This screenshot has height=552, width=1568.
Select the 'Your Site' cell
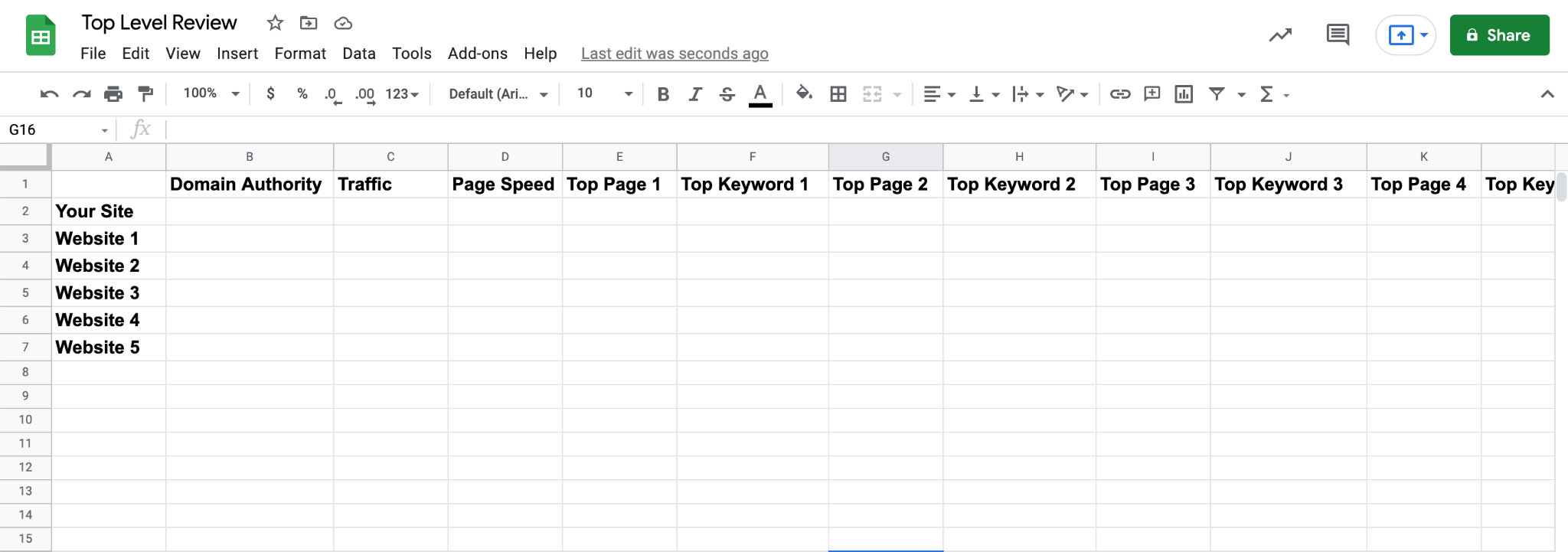[109, 211]
